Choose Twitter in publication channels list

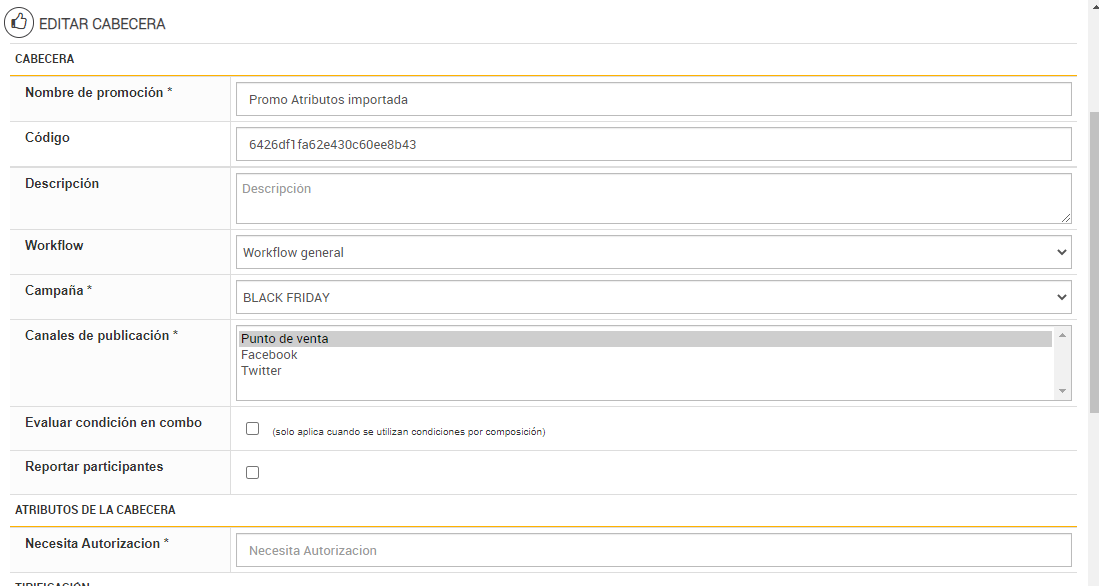click(x=261, y=371)
